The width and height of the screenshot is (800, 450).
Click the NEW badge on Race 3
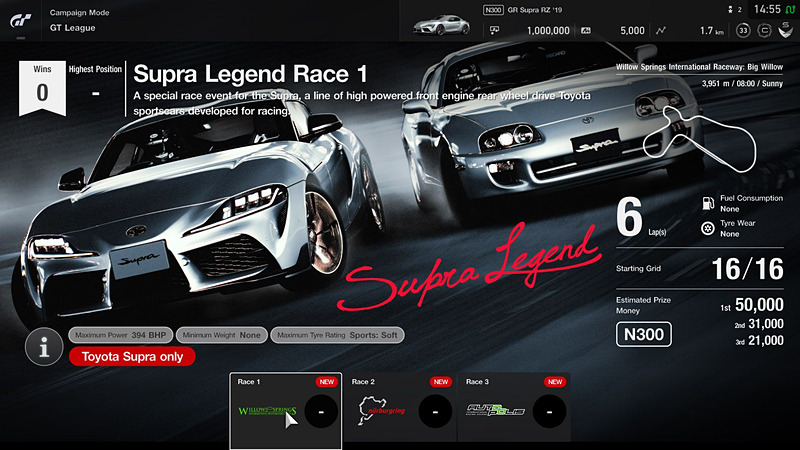click(x=555, y=382)
